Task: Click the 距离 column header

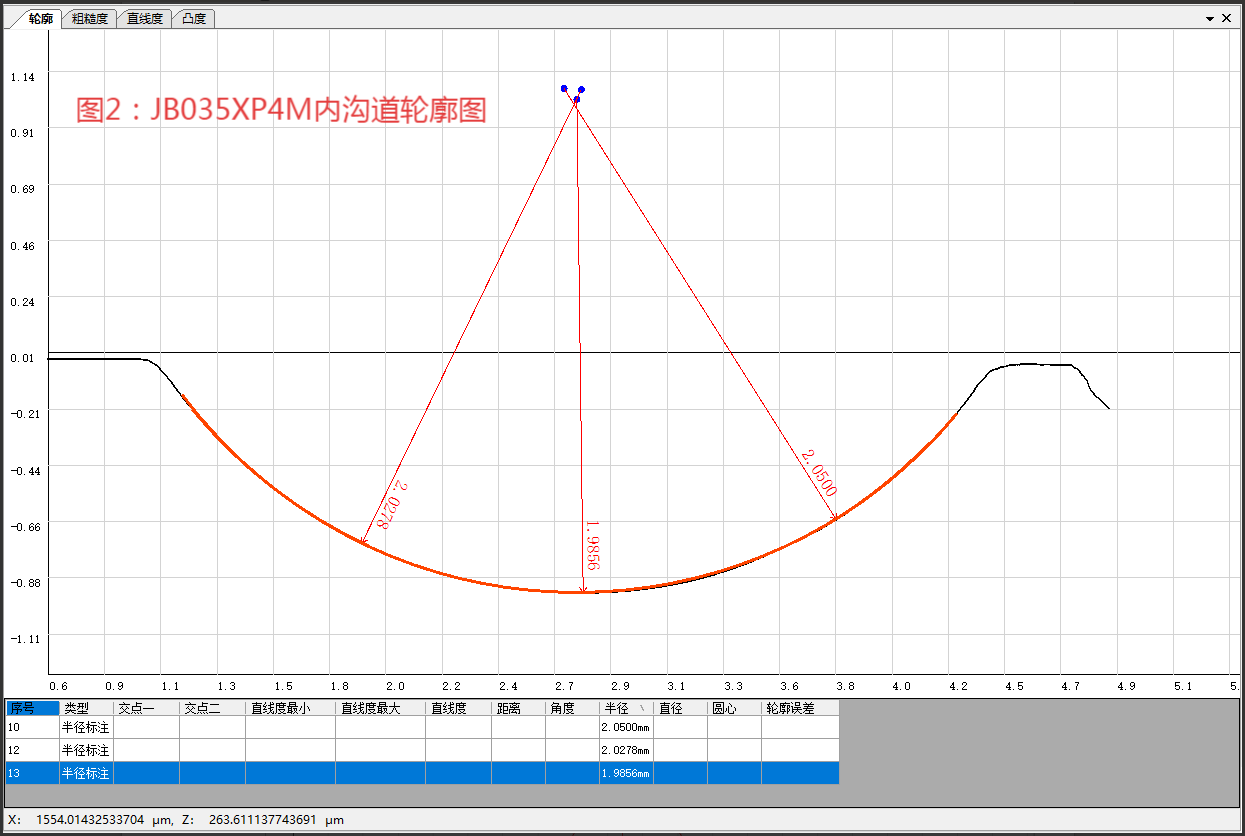Action: 518,708
